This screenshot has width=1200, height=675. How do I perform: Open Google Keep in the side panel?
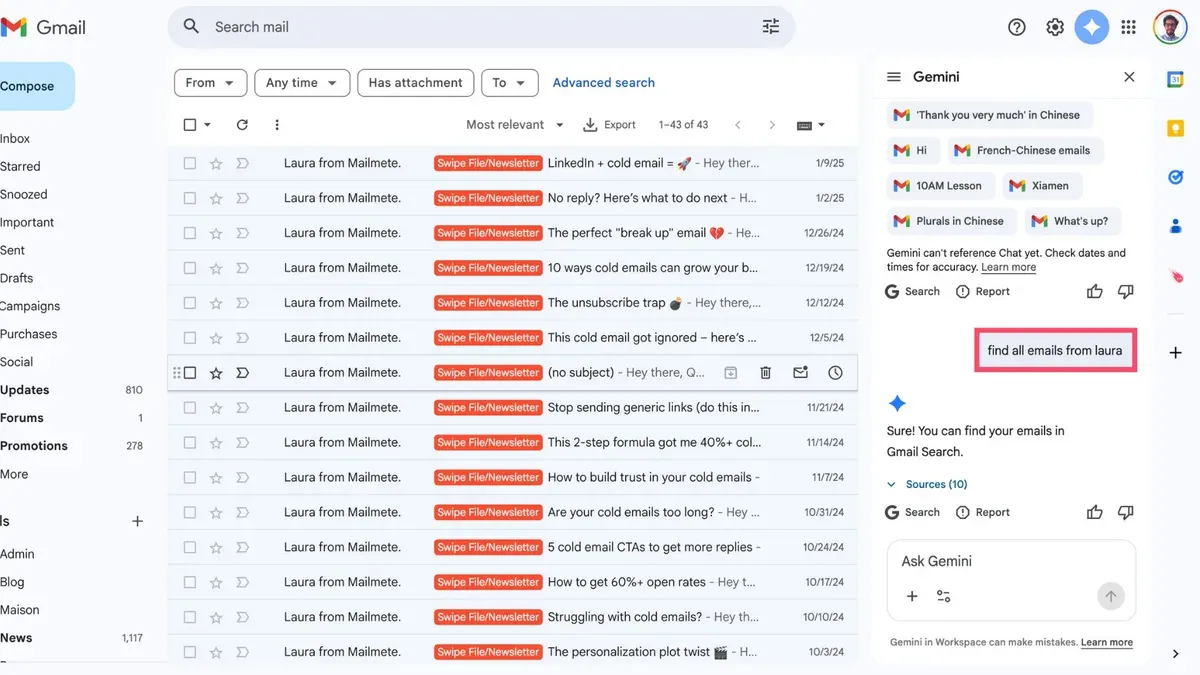click(x=1176, y=128)
